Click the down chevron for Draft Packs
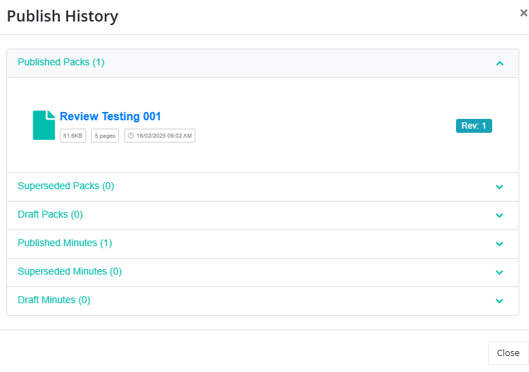The height and width of the screenshot is (372, 529). [499, 216]
